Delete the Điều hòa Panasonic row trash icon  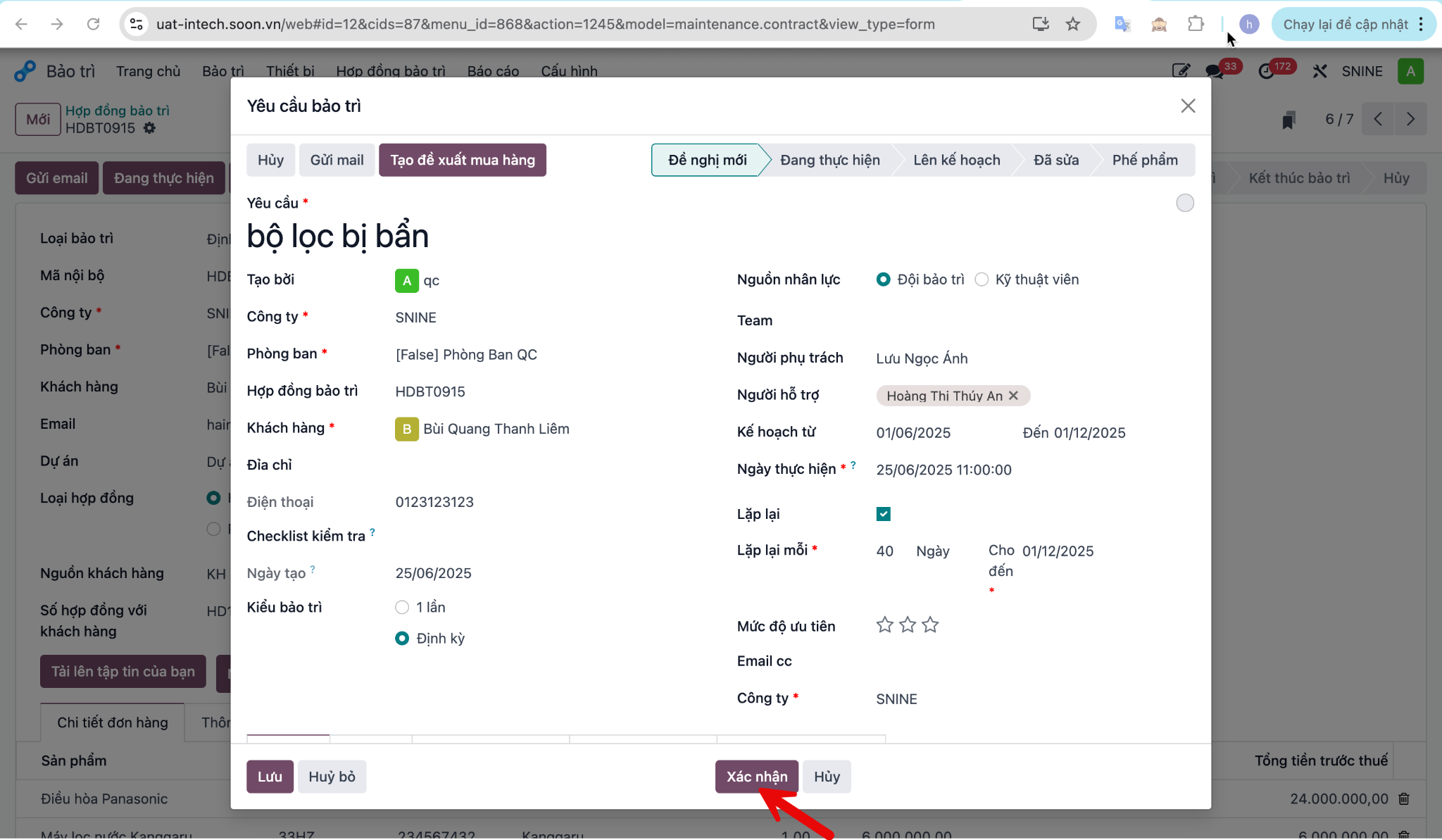pos(1404,798)
